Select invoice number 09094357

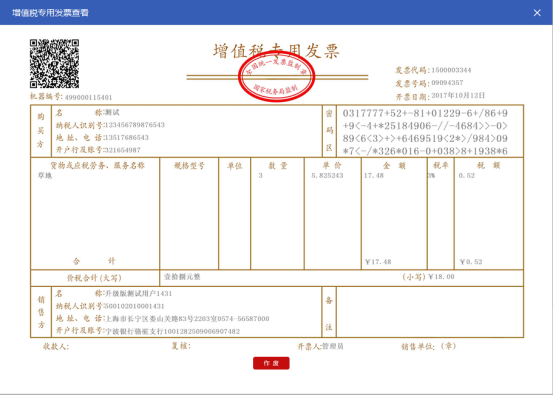(447, 83)
